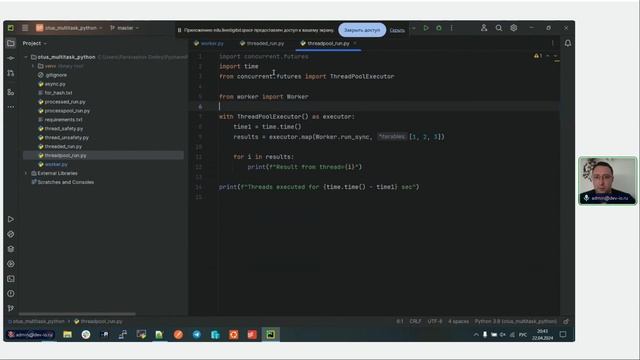Start debugging with the bug icon
640x360 pixels.
tap(439, 28)
